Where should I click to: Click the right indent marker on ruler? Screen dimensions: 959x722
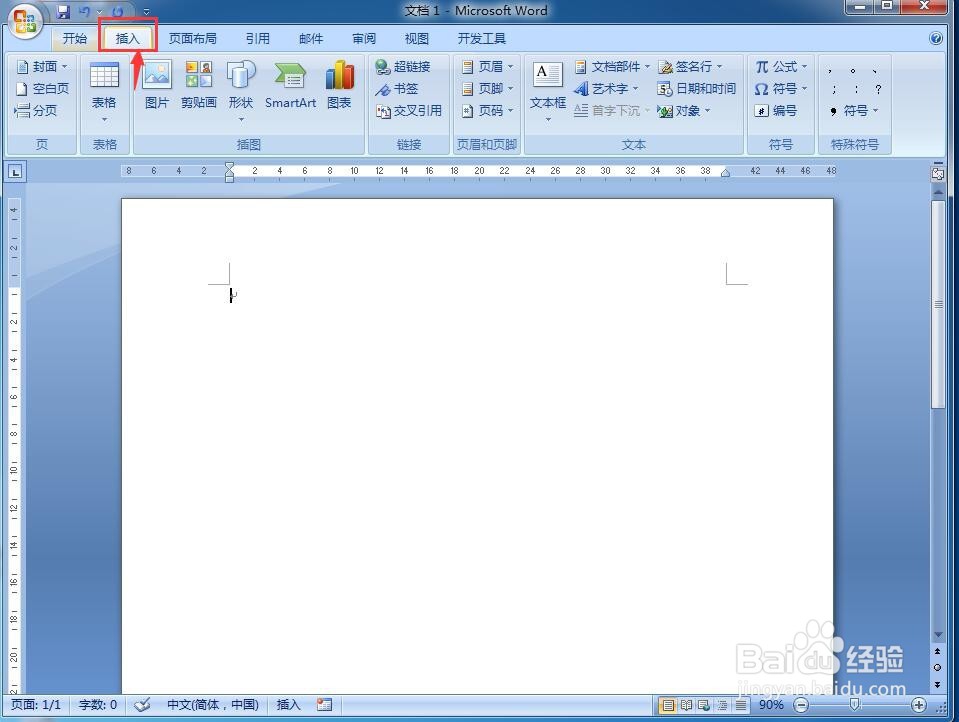tap(725, 173)
